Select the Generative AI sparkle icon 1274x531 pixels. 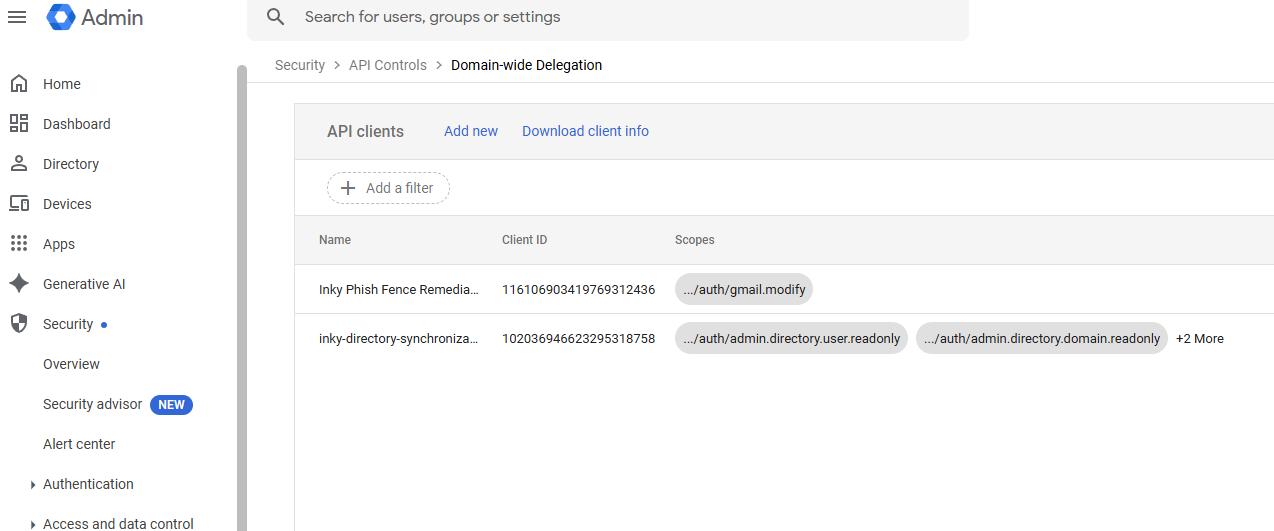click(x=18, y=284)
